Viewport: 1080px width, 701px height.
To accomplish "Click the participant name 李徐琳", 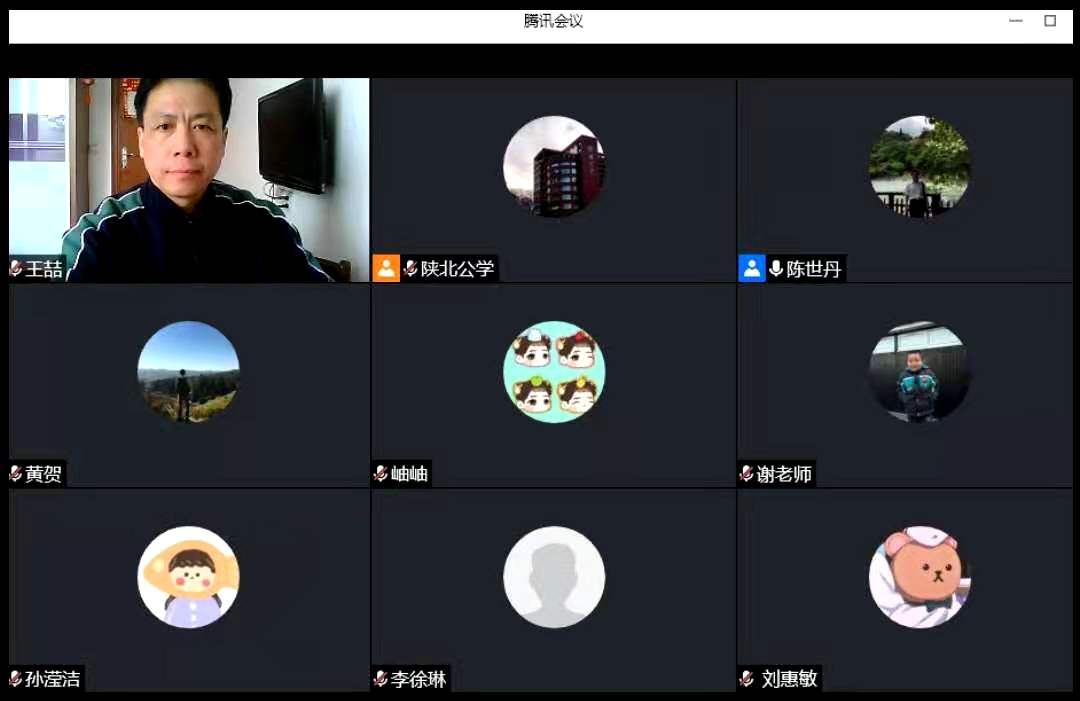I will tap(419, 679).
